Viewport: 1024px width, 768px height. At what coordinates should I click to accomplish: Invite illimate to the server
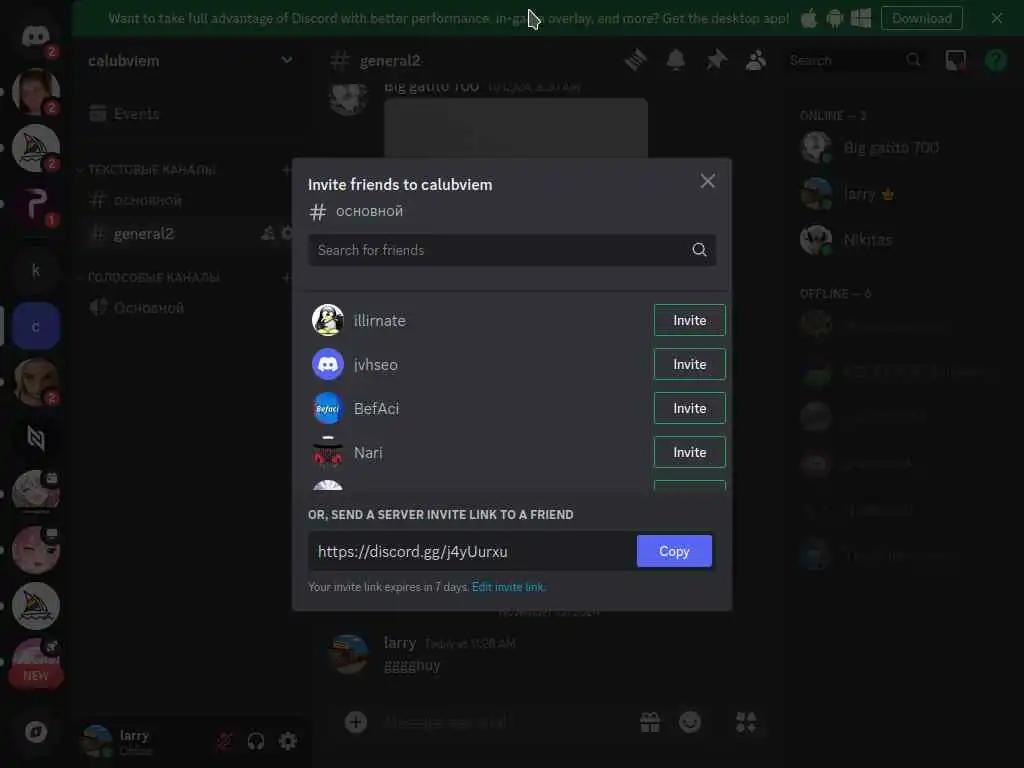(689, 320)
